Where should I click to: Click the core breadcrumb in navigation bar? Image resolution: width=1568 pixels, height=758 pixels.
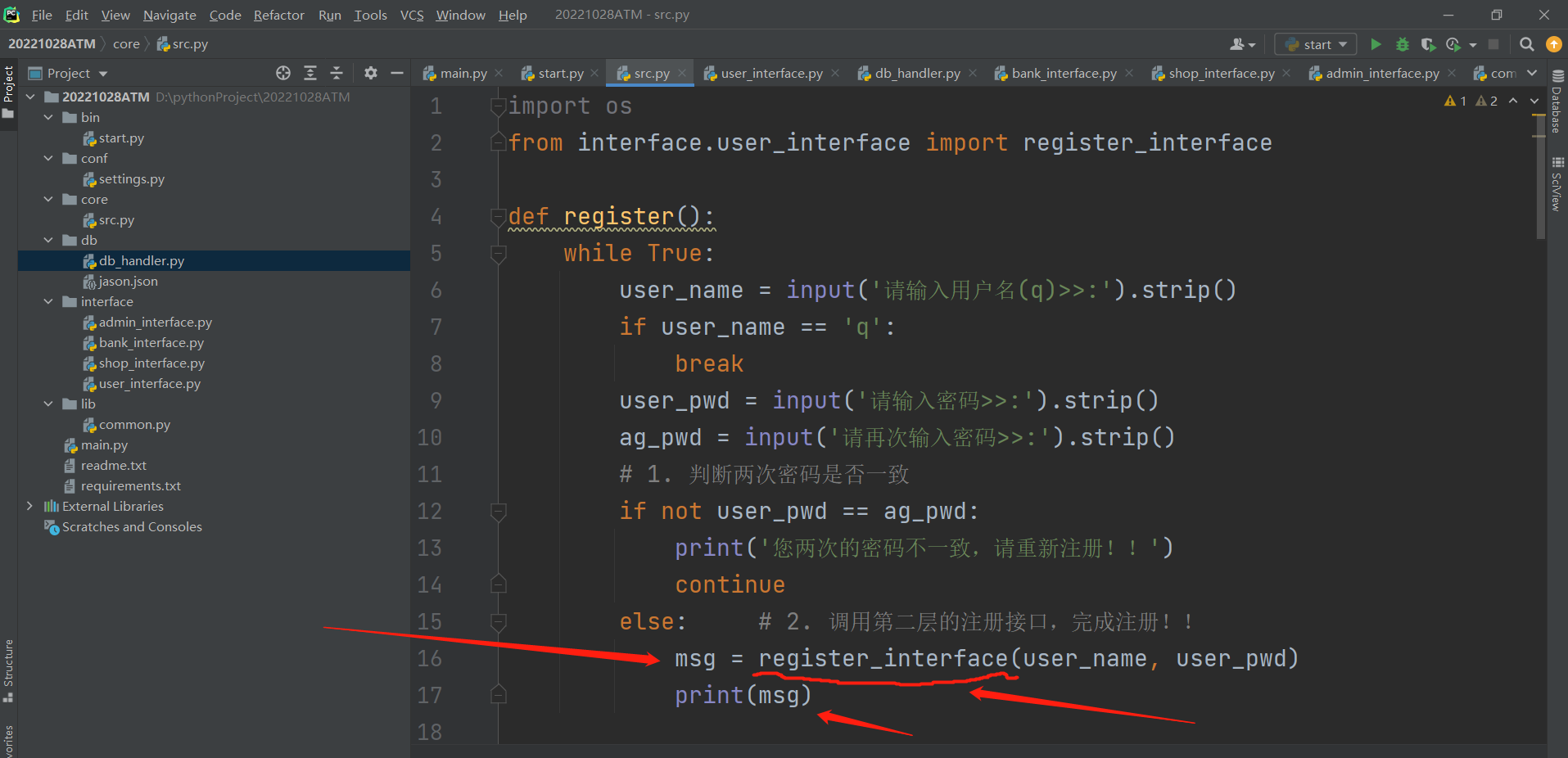(126, 44)
